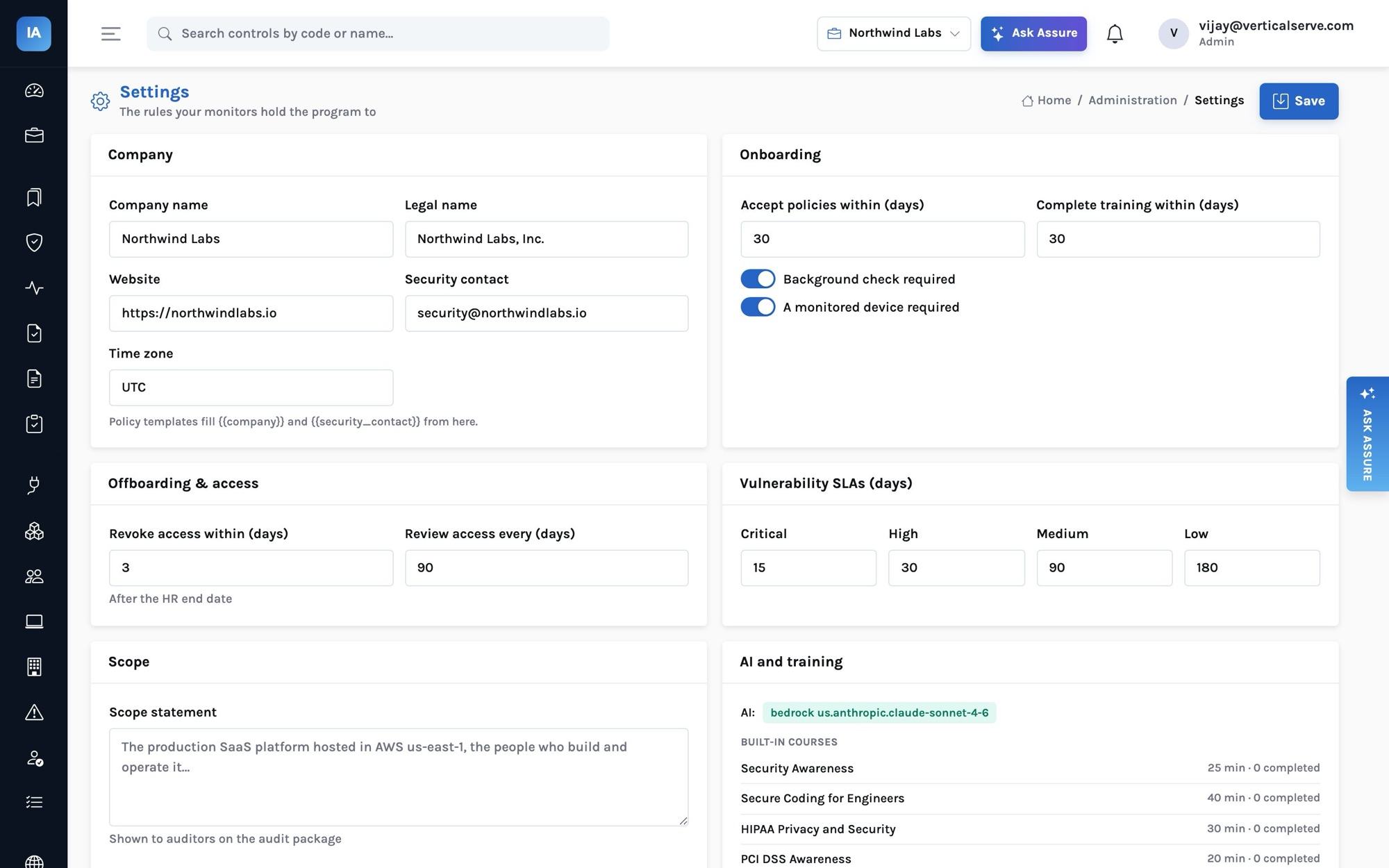The width and height of the screenshot is (1389, 868).
Task: Click the Security contact input field
Action: coord(547,313)
